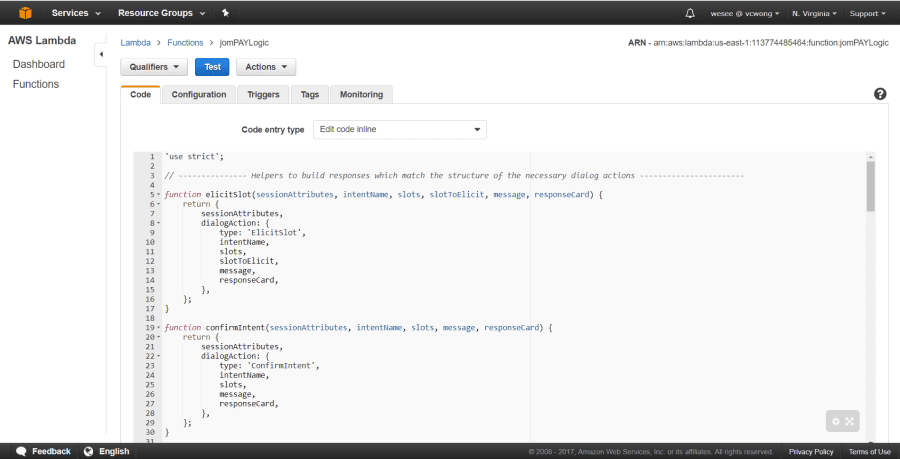Open the Services menu
The width and height of the screenshot is (900, 459).
(x=76, y=13)
